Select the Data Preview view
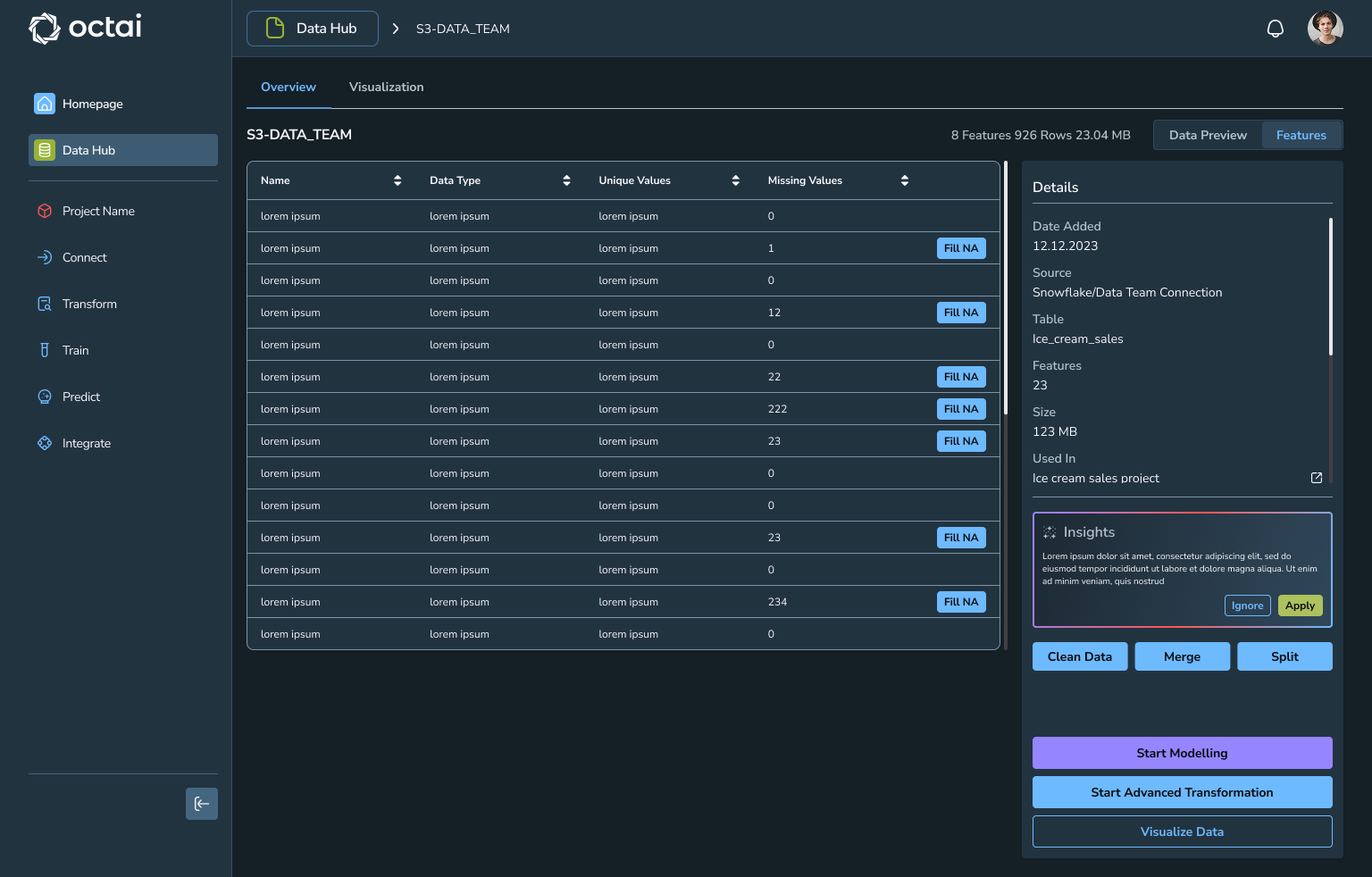Image resolution: width=1372 pixels, height=877 pixels. (x=1208, y=135)
